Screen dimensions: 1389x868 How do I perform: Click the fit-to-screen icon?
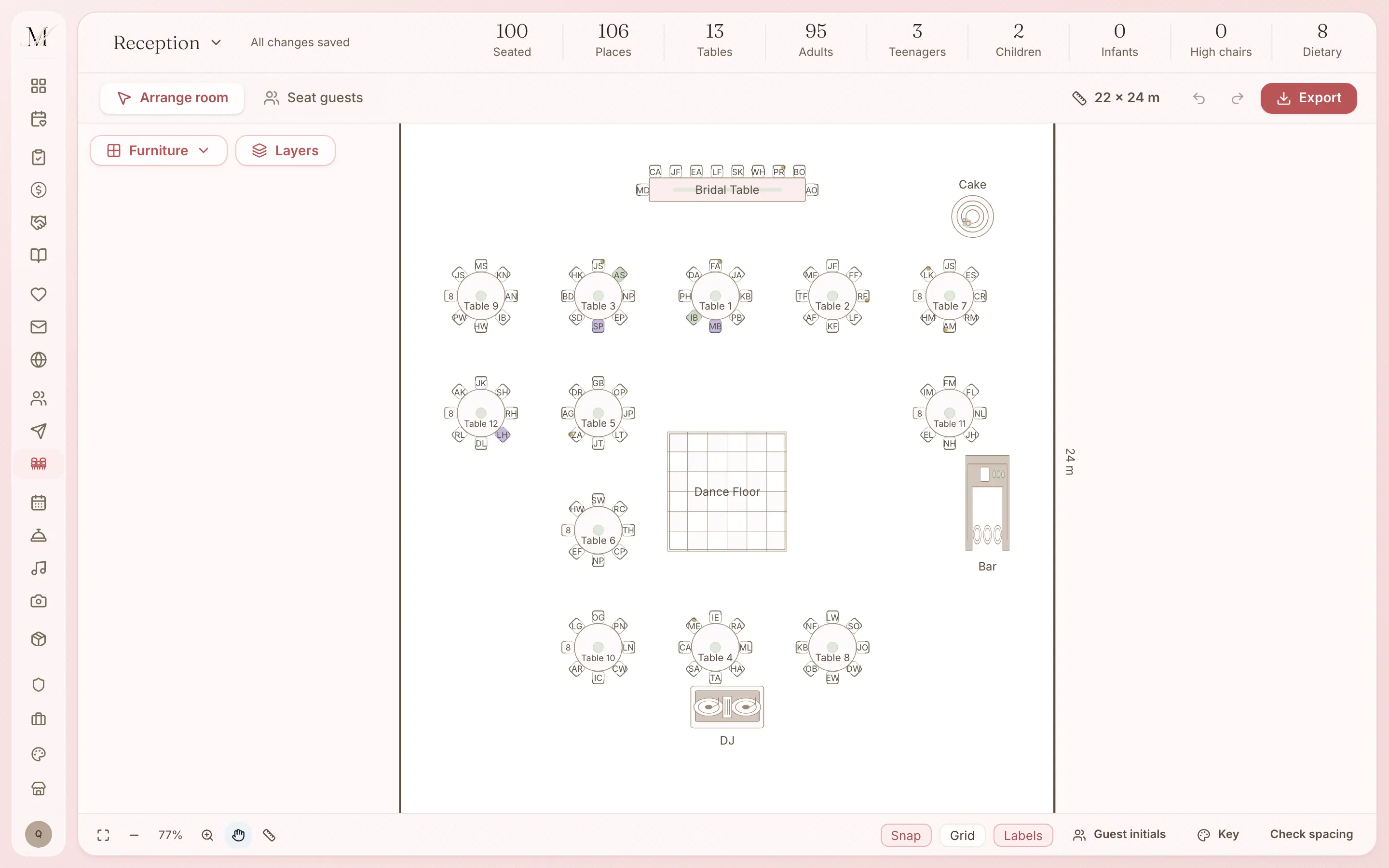[103, 835]
